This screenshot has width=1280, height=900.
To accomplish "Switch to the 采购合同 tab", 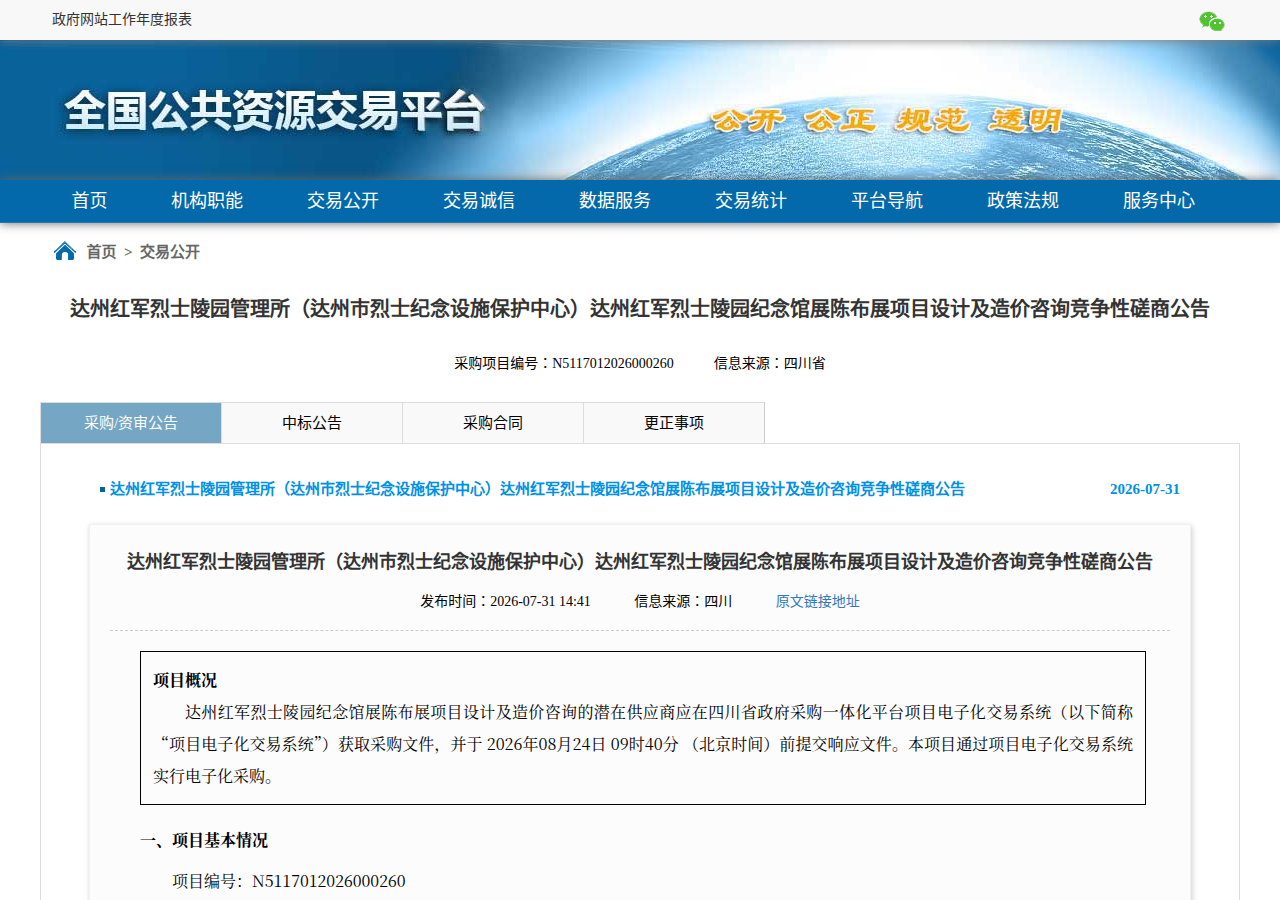I will pyautogui.click(x=493, y=423).
